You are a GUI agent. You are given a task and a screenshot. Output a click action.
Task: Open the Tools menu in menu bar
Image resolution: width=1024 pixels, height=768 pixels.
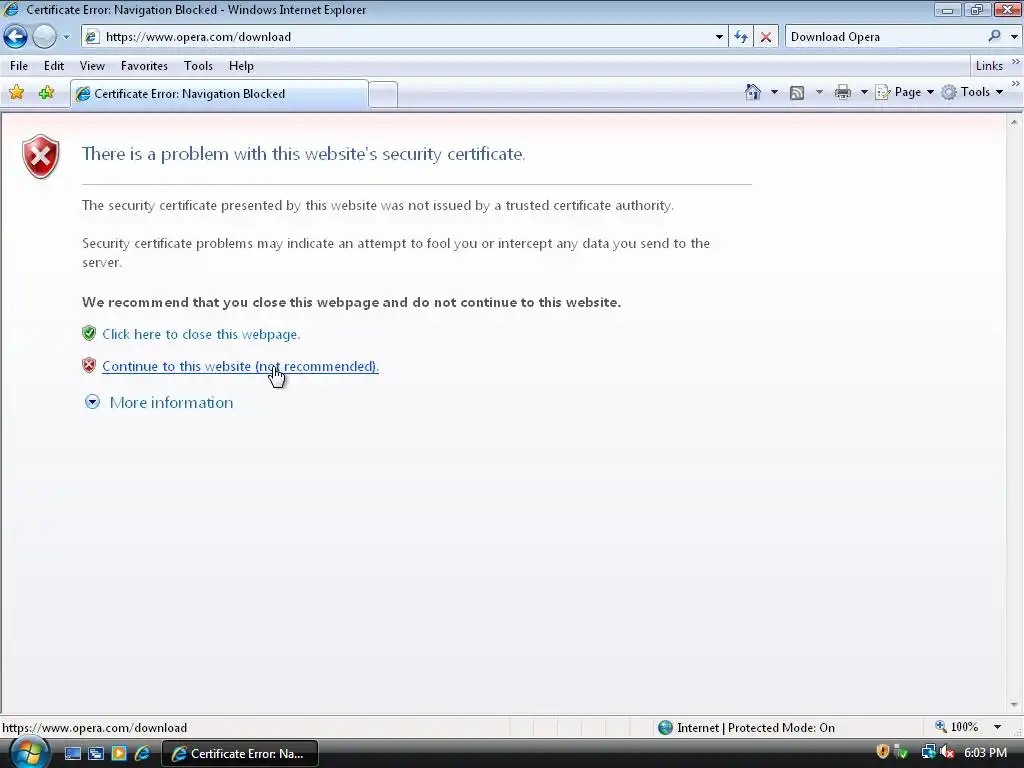click(198, 66)
